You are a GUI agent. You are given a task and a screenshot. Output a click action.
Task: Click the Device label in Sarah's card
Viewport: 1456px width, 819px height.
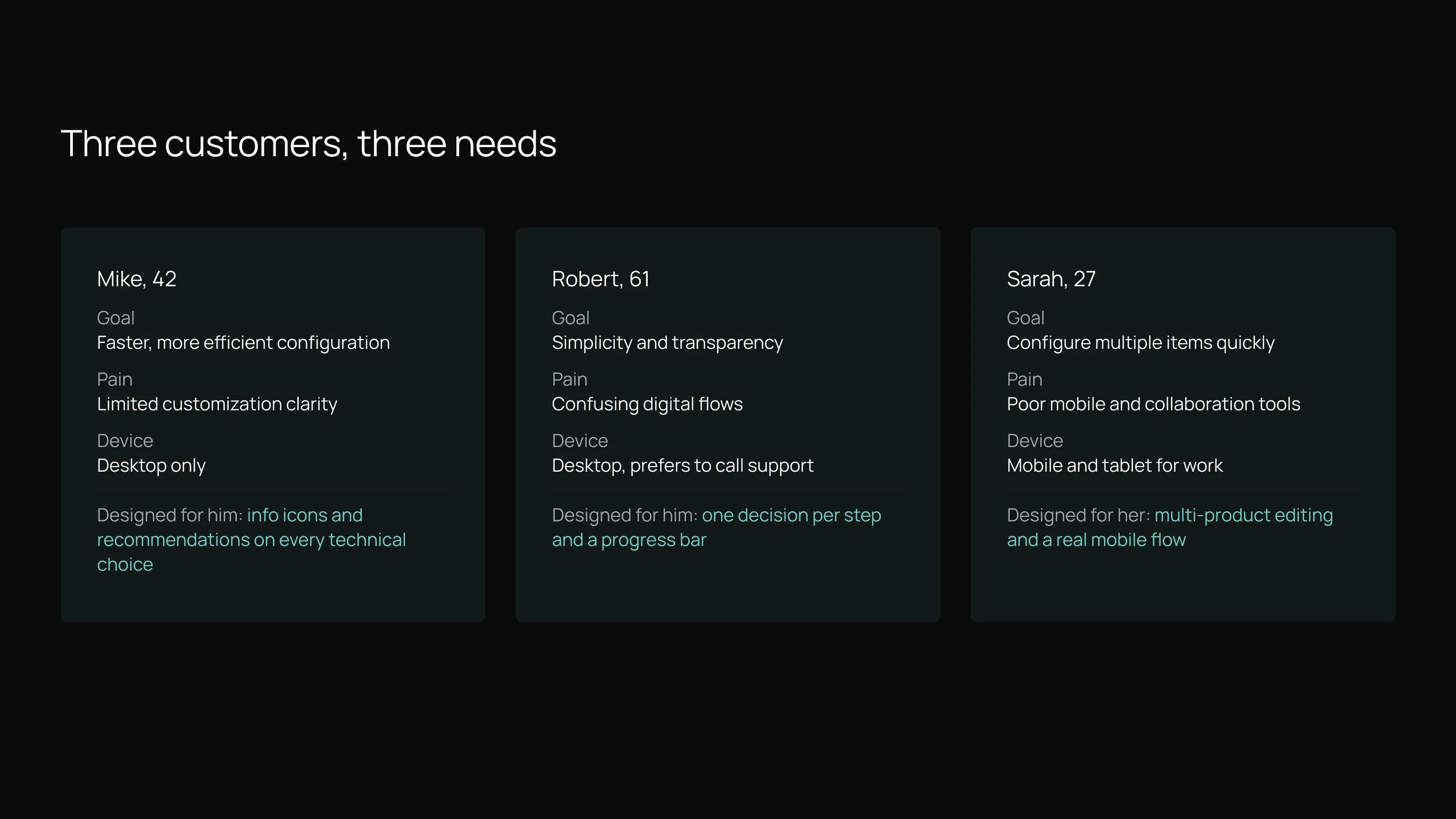(x=1035, y=441)
